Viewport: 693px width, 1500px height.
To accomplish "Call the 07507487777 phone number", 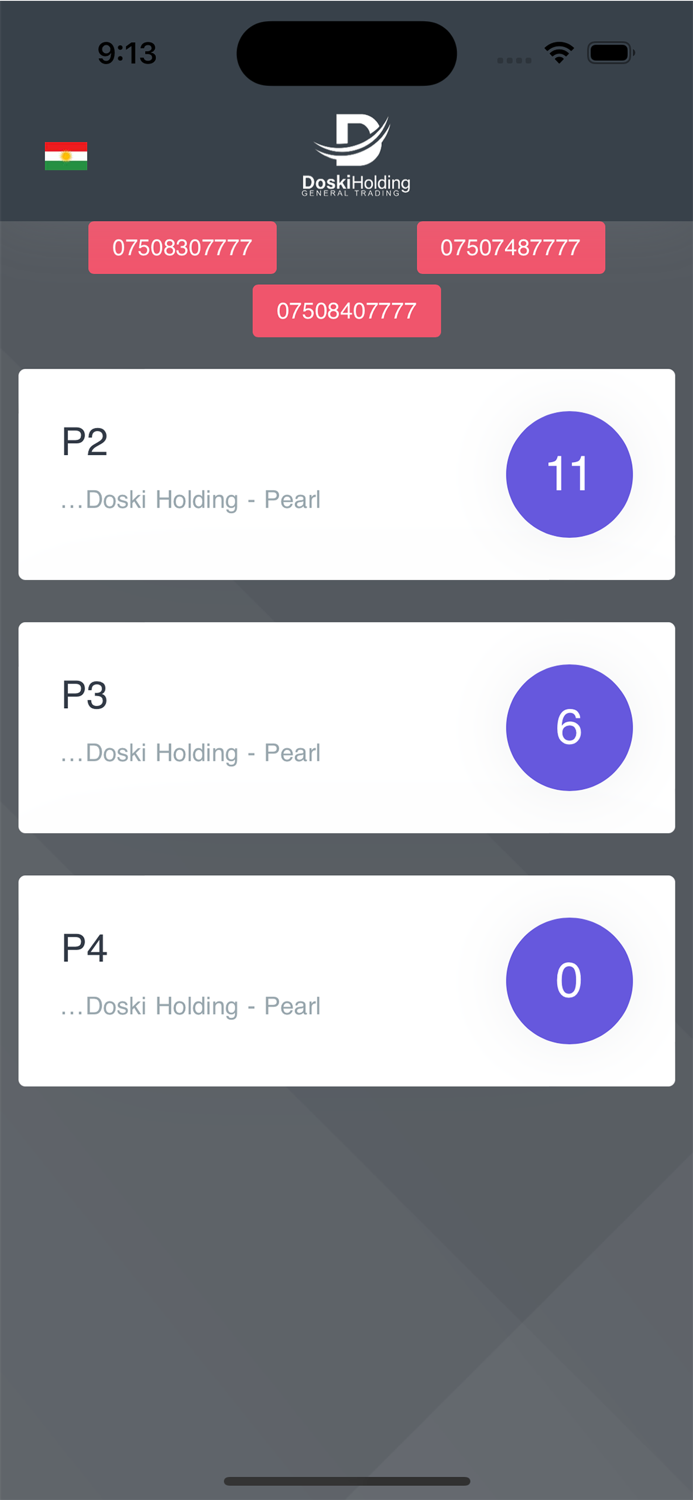I will coord(511,247).
